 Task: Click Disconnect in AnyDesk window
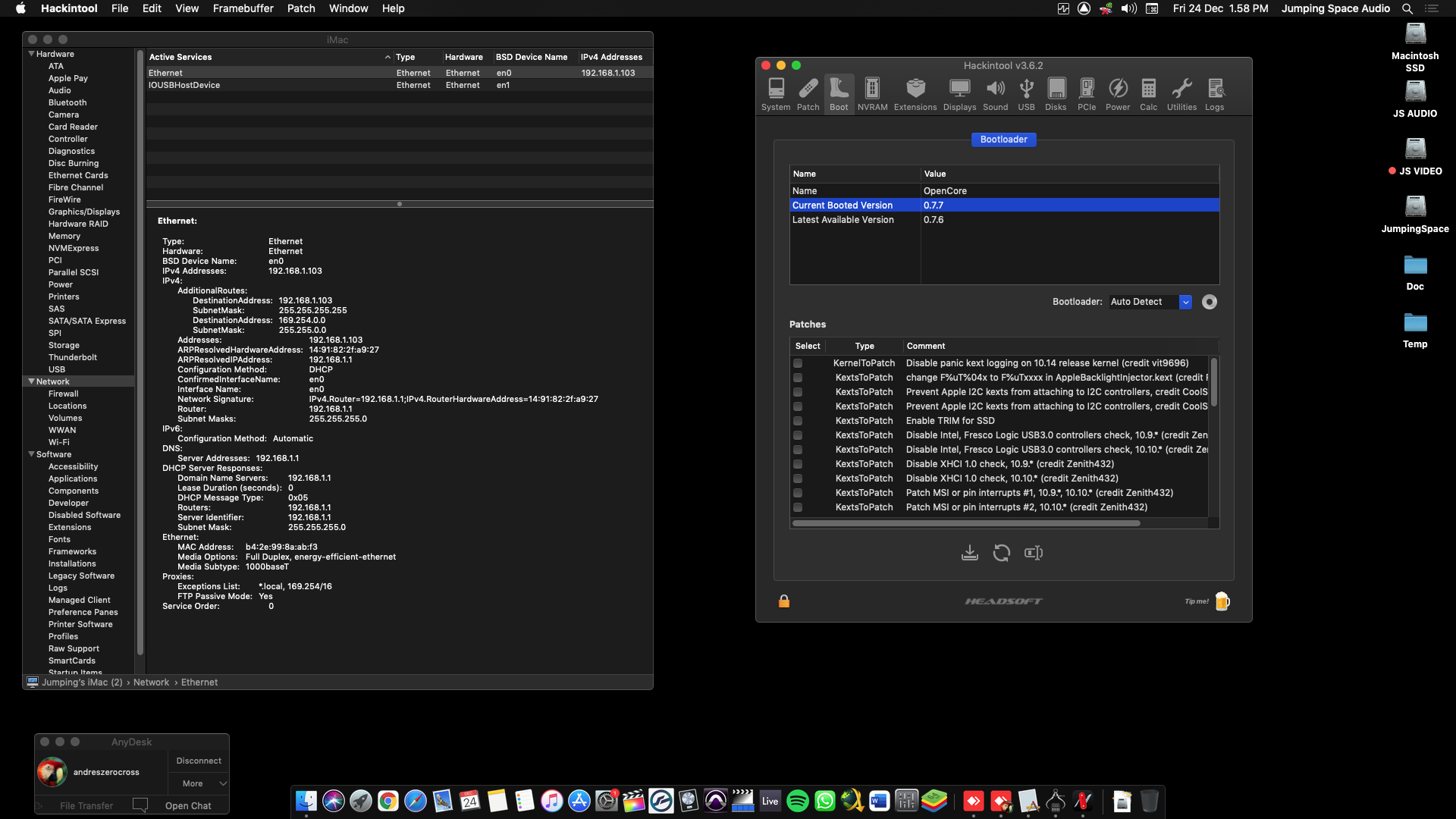tap(199, 761)
